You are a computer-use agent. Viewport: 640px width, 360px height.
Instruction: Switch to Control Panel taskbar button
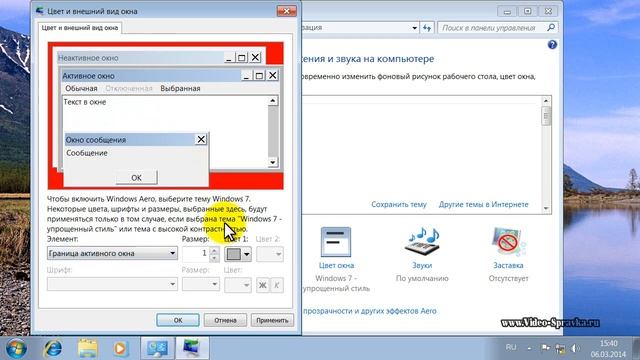click(158, 348)
